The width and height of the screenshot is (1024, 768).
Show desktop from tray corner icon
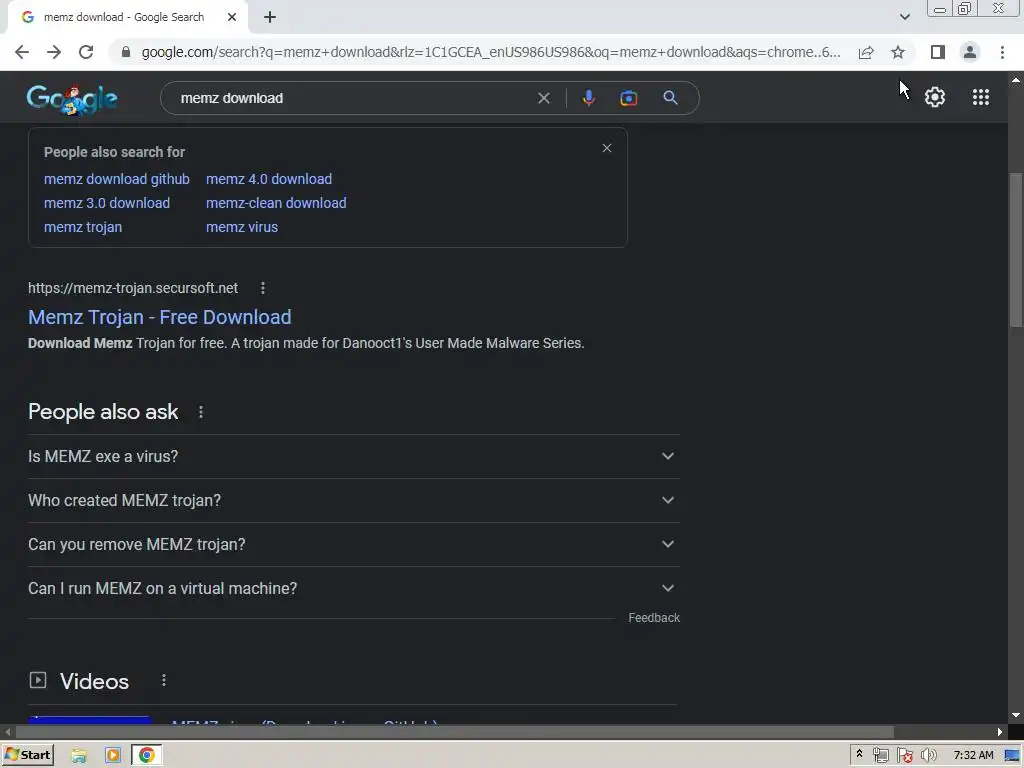click(x=1013, y=756)
